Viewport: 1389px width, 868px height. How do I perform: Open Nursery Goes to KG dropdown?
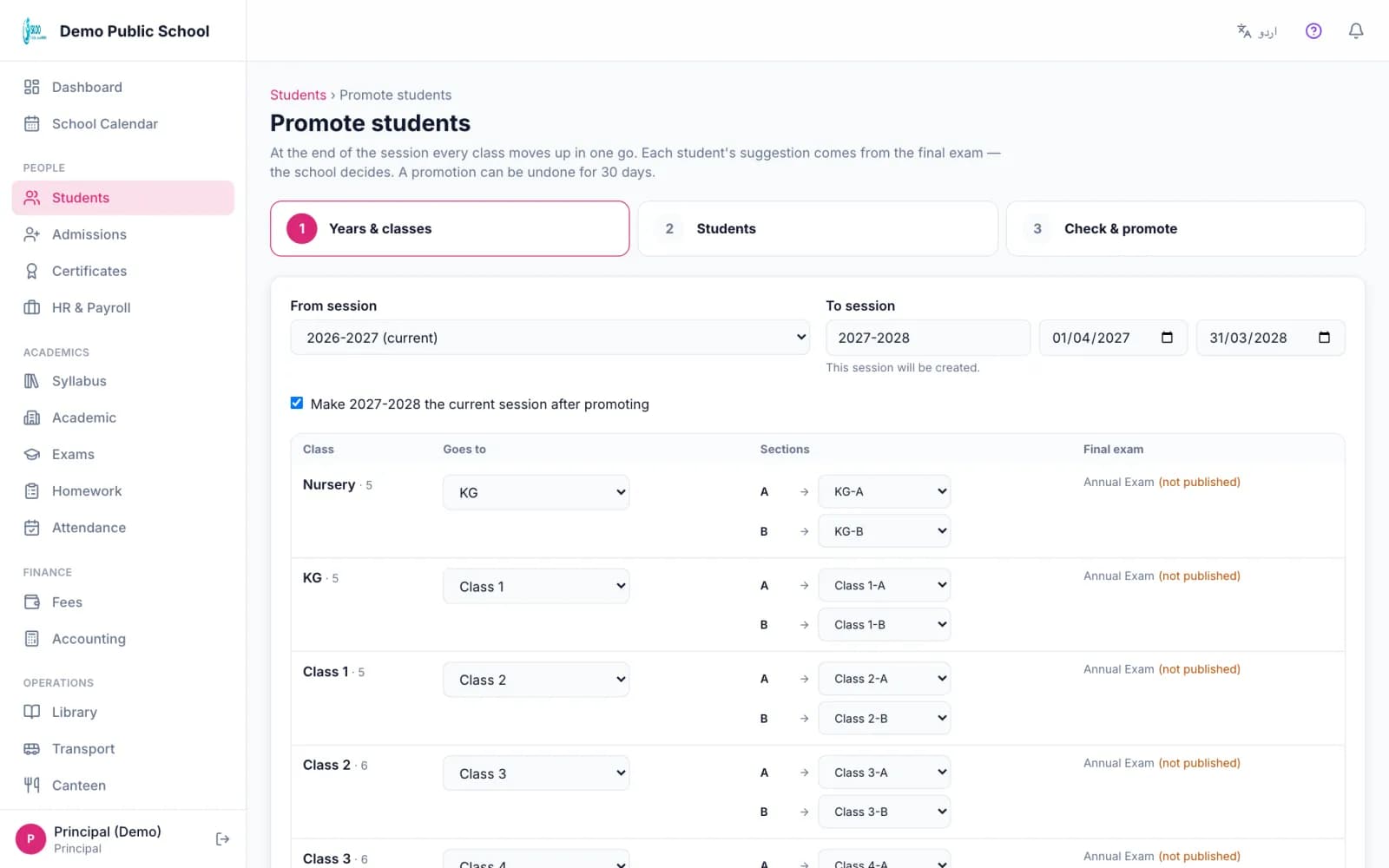[536, 492]
